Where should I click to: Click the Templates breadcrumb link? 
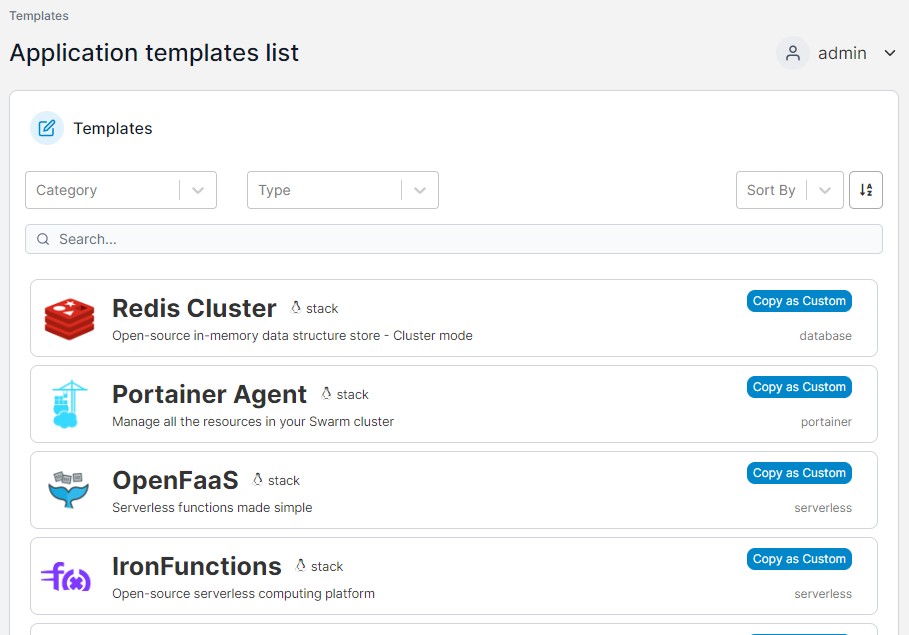[39, 16]
